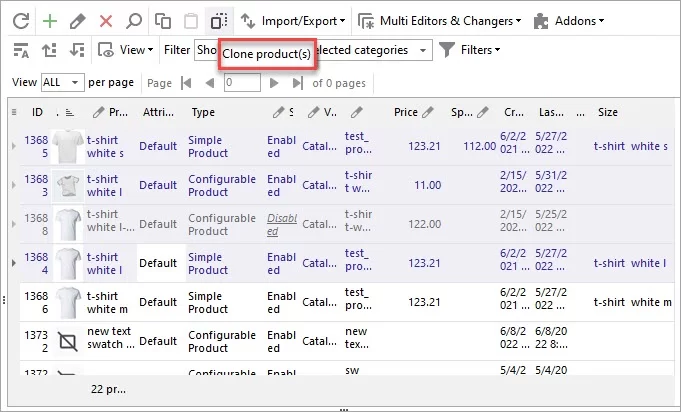The width and height of the screenshot is (681, 412).
Task: Click 'new text swatch ...' product name
Action: tap(110, 338)
